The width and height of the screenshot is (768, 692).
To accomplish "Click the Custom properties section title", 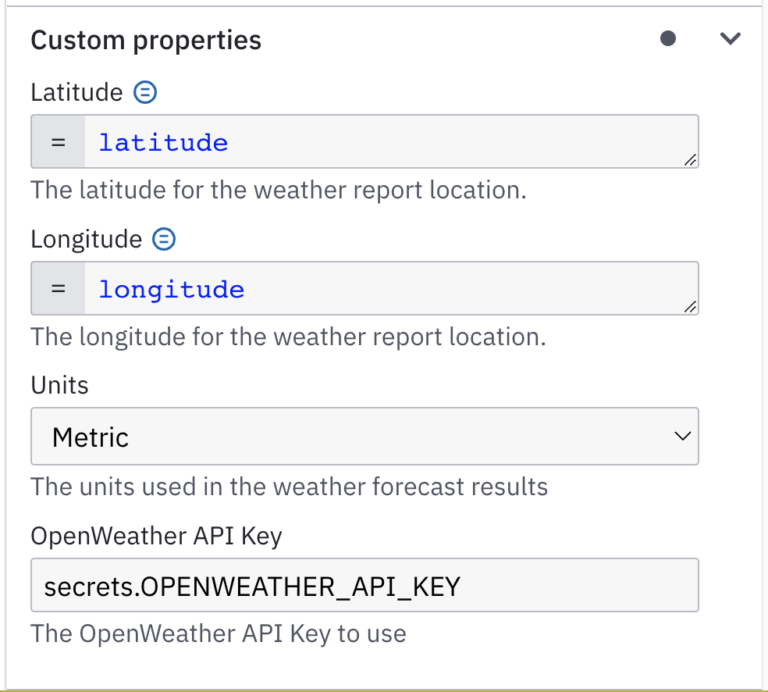I will click(146, 40).
